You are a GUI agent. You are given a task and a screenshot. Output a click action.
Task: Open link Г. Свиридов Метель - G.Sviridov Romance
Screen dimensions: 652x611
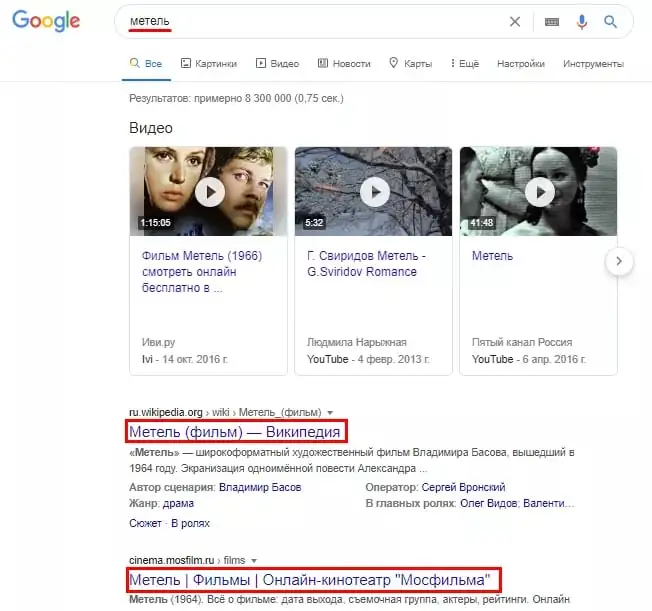366,264
